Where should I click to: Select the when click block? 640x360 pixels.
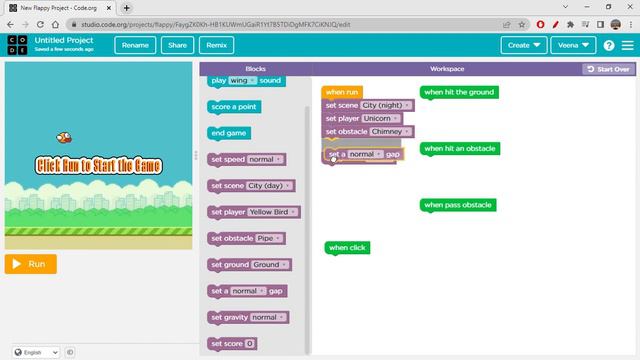pos(347,248)
